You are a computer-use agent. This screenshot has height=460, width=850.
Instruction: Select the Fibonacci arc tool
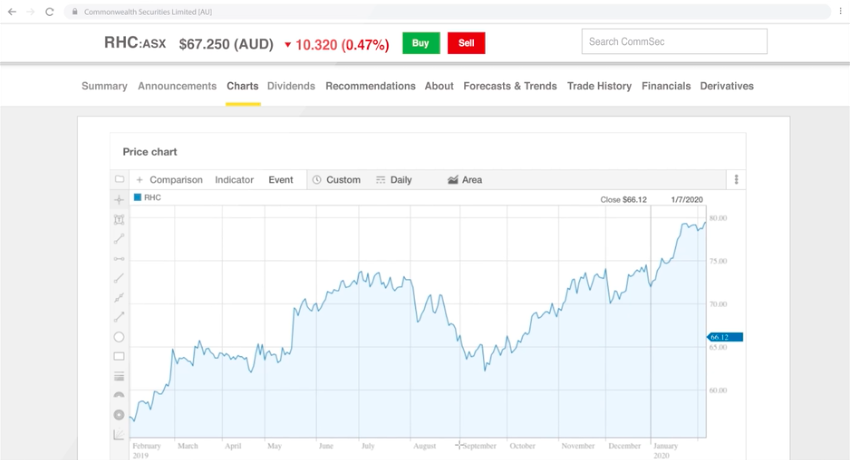coord(119,395)
